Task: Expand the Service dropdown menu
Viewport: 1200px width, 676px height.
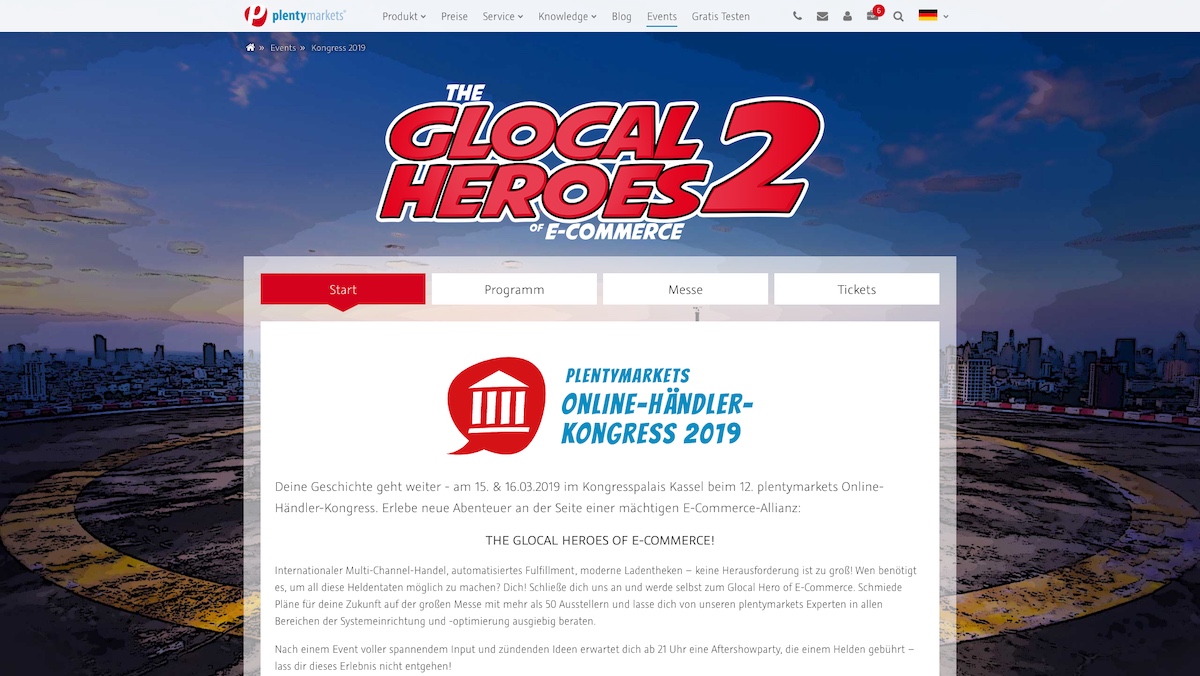Action: tap(503, 16)
